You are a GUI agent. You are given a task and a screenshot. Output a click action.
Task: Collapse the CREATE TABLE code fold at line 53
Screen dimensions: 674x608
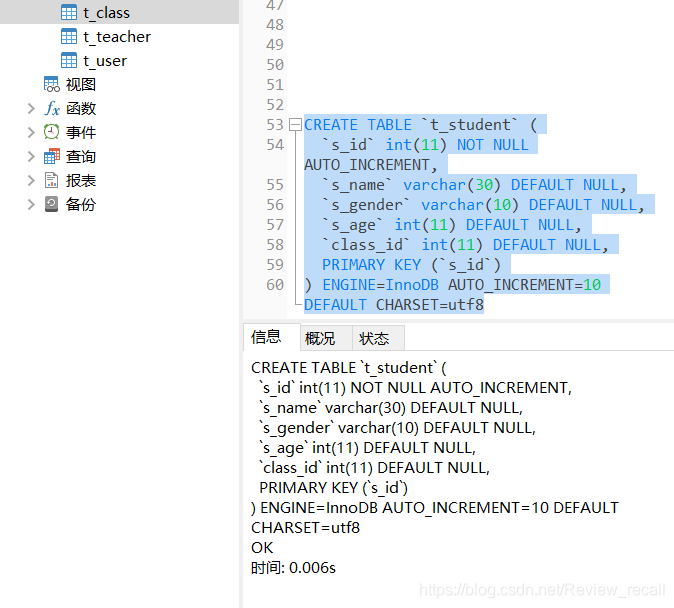pos(295,125)
